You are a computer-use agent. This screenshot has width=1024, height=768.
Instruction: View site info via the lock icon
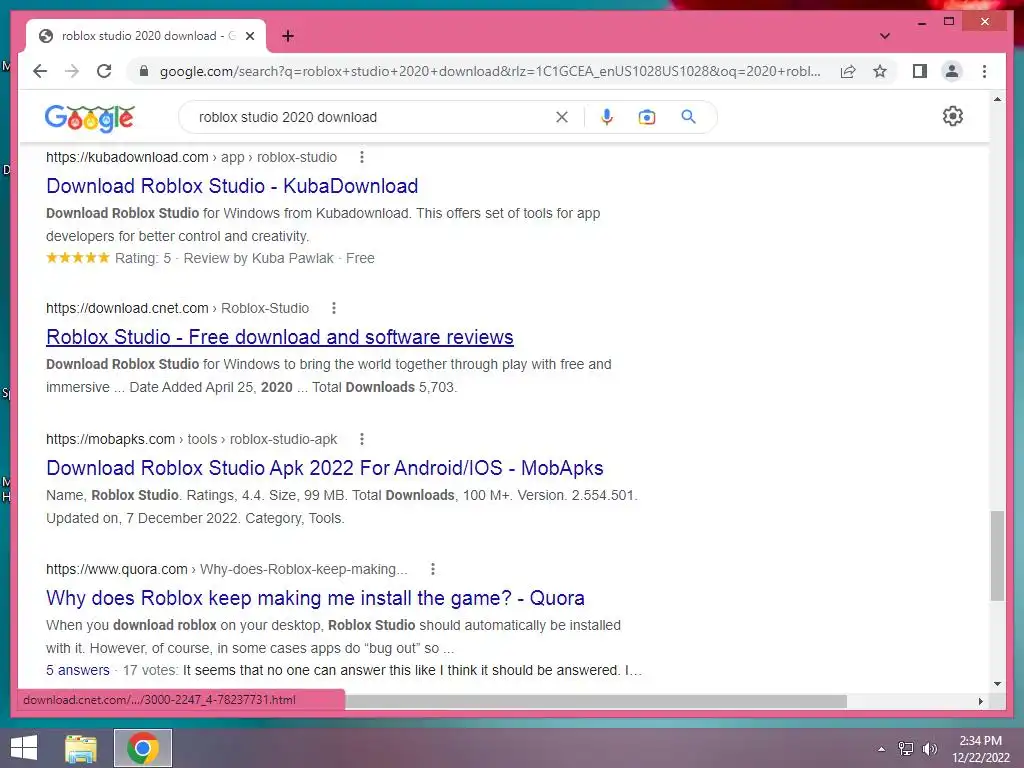click(144, 71)
